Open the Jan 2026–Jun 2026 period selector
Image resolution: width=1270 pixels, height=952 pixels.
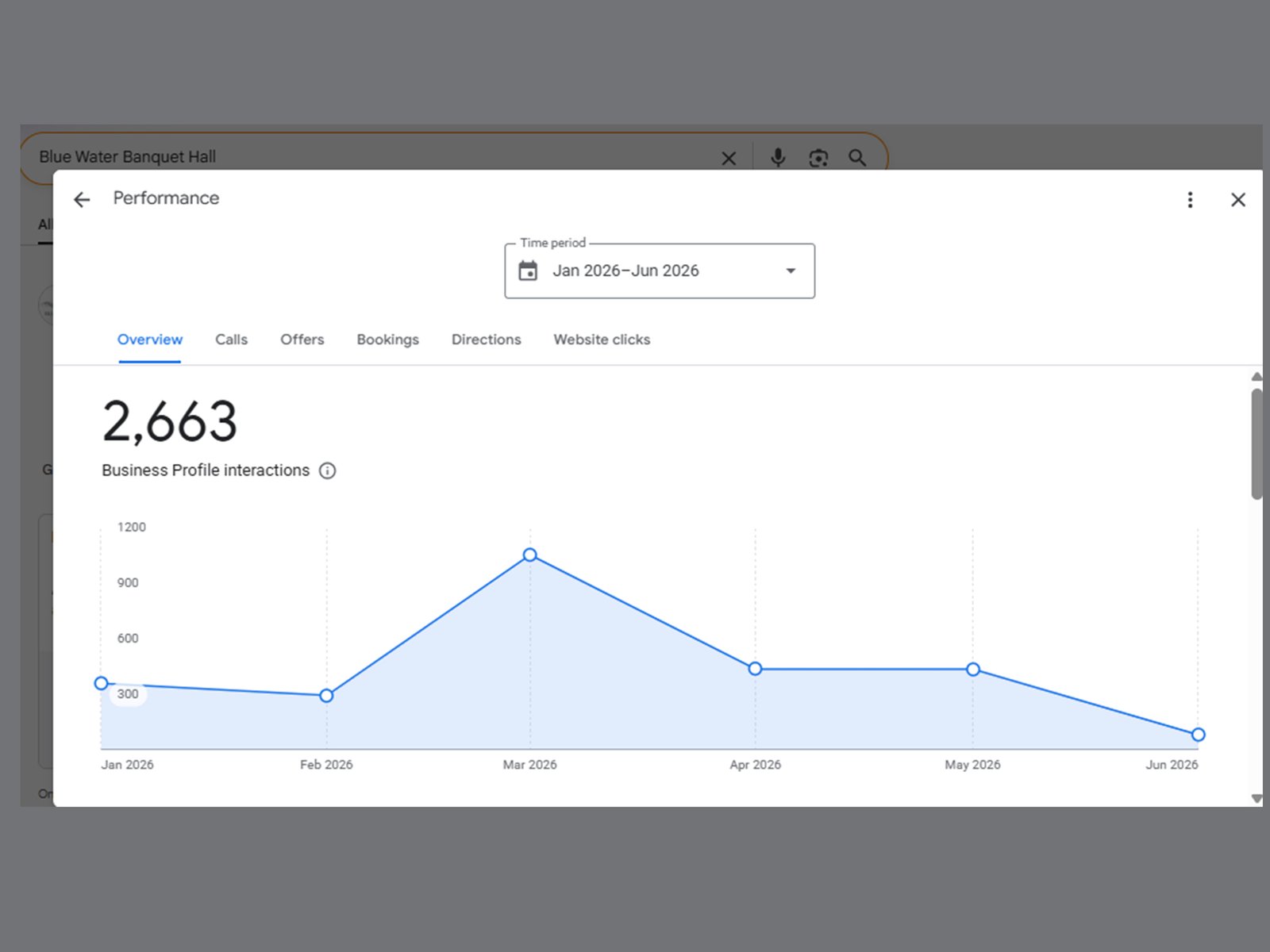point(660,271)
